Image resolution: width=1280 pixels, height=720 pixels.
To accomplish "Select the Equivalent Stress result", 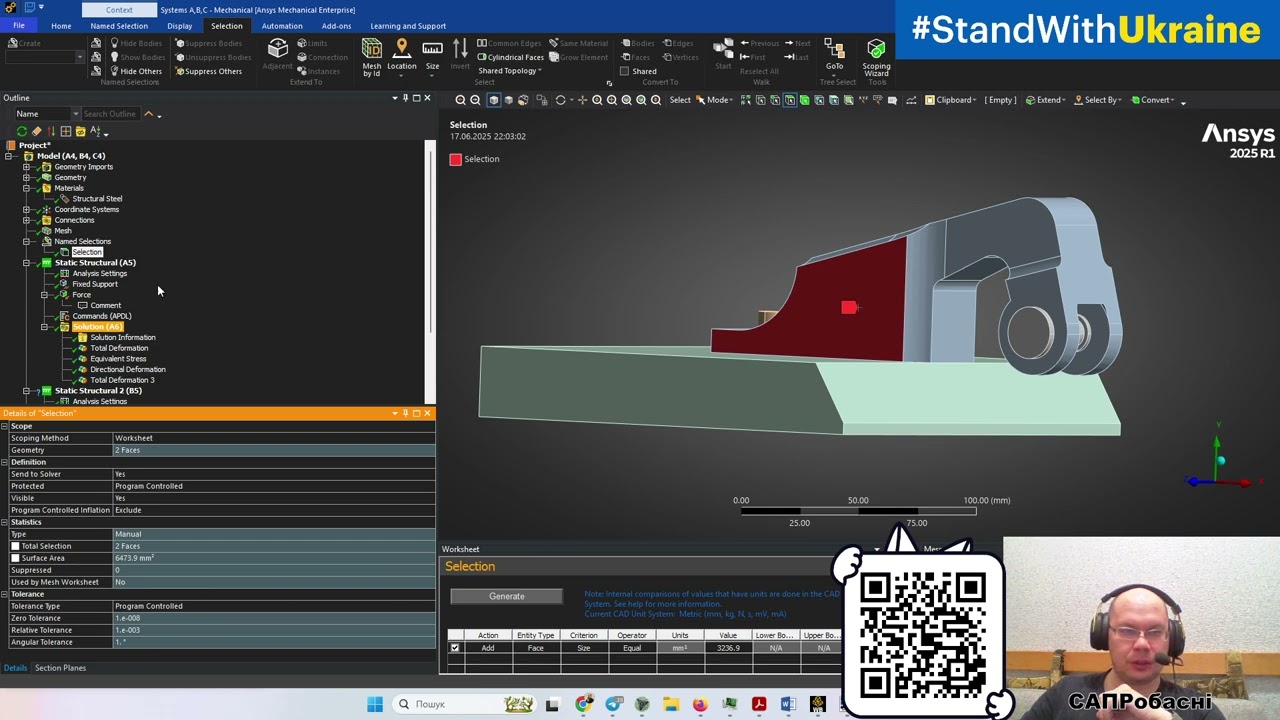I will (x=118, y=359).
